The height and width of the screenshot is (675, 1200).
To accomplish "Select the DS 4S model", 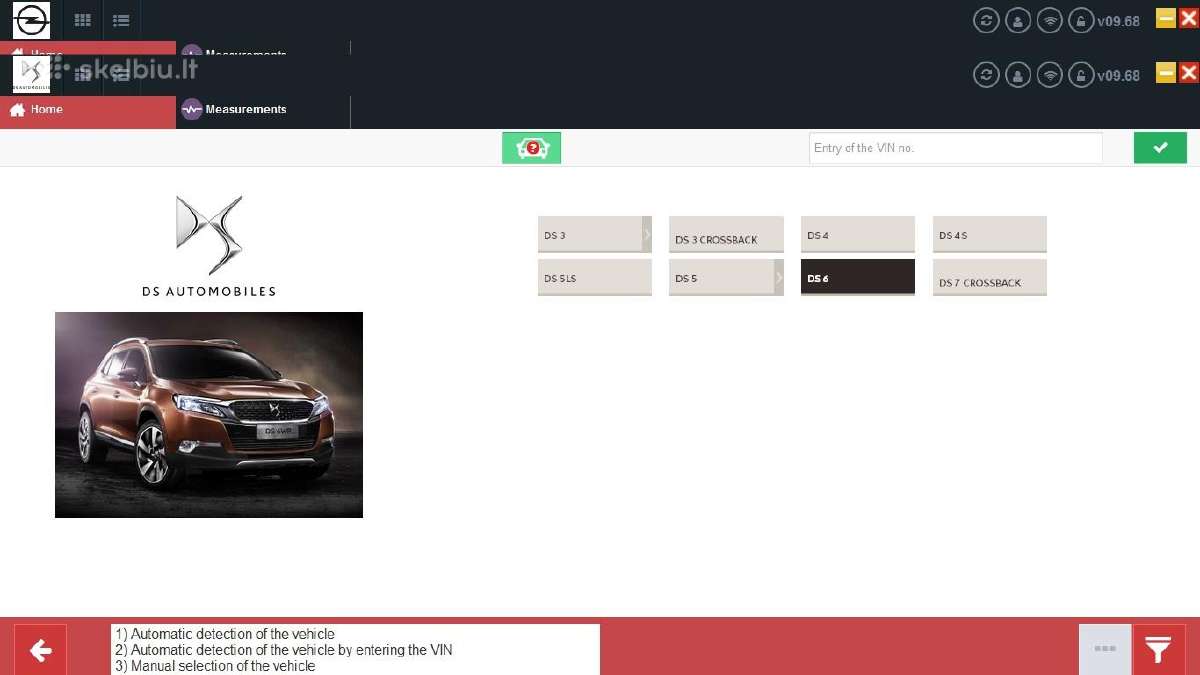I will 990,235.
